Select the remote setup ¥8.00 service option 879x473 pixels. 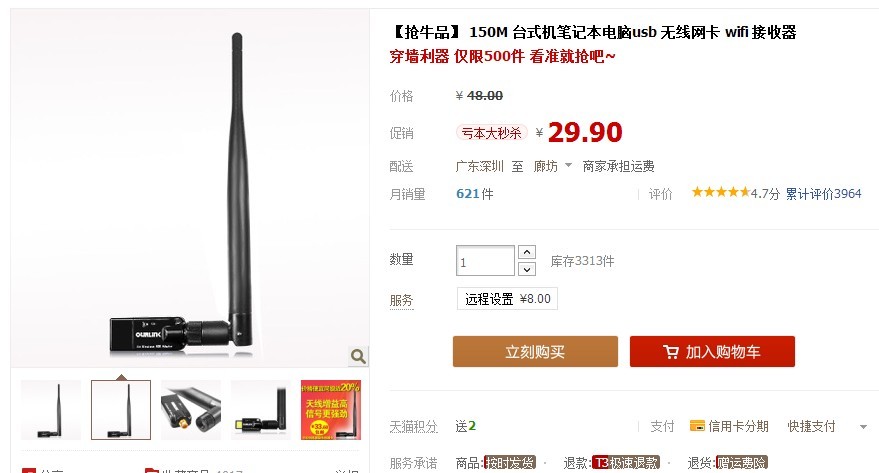pos(507,299)
